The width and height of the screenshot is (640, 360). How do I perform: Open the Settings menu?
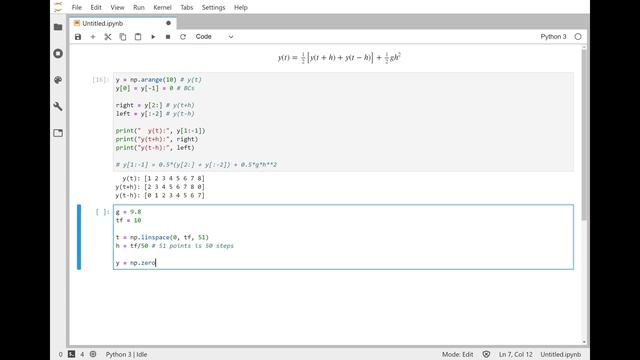tap(213, 7)
